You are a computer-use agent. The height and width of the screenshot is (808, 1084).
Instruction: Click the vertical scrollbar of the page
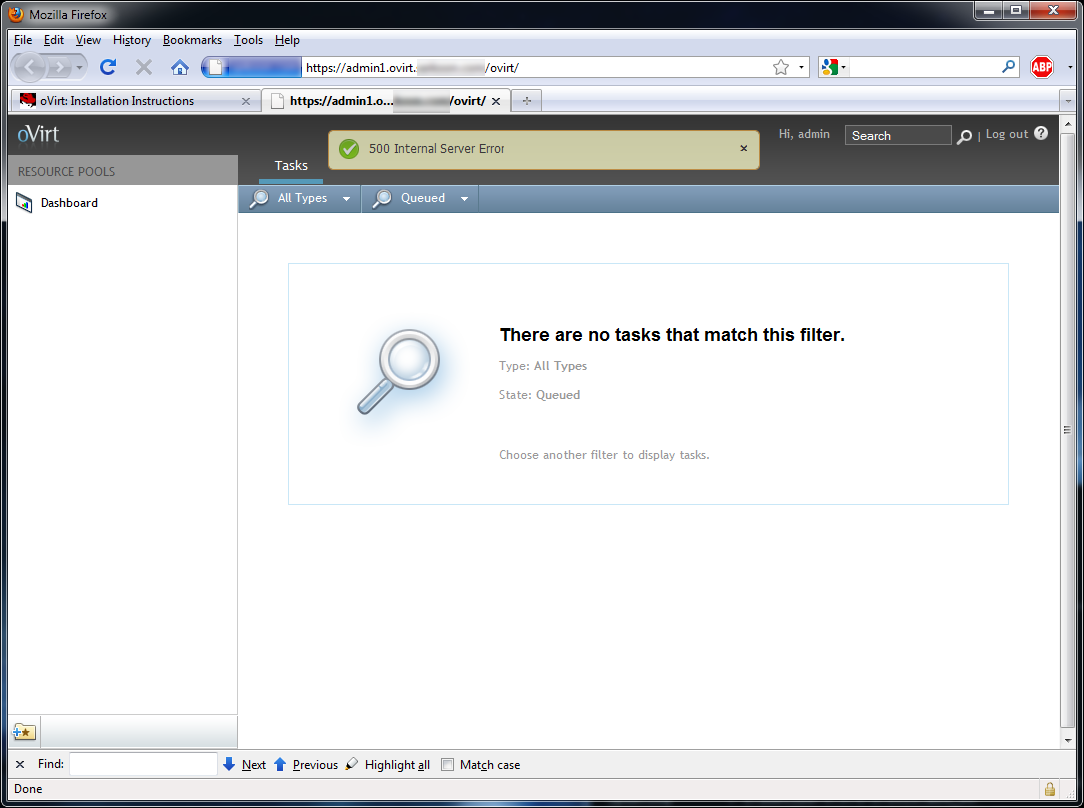tap(1067, 430)
